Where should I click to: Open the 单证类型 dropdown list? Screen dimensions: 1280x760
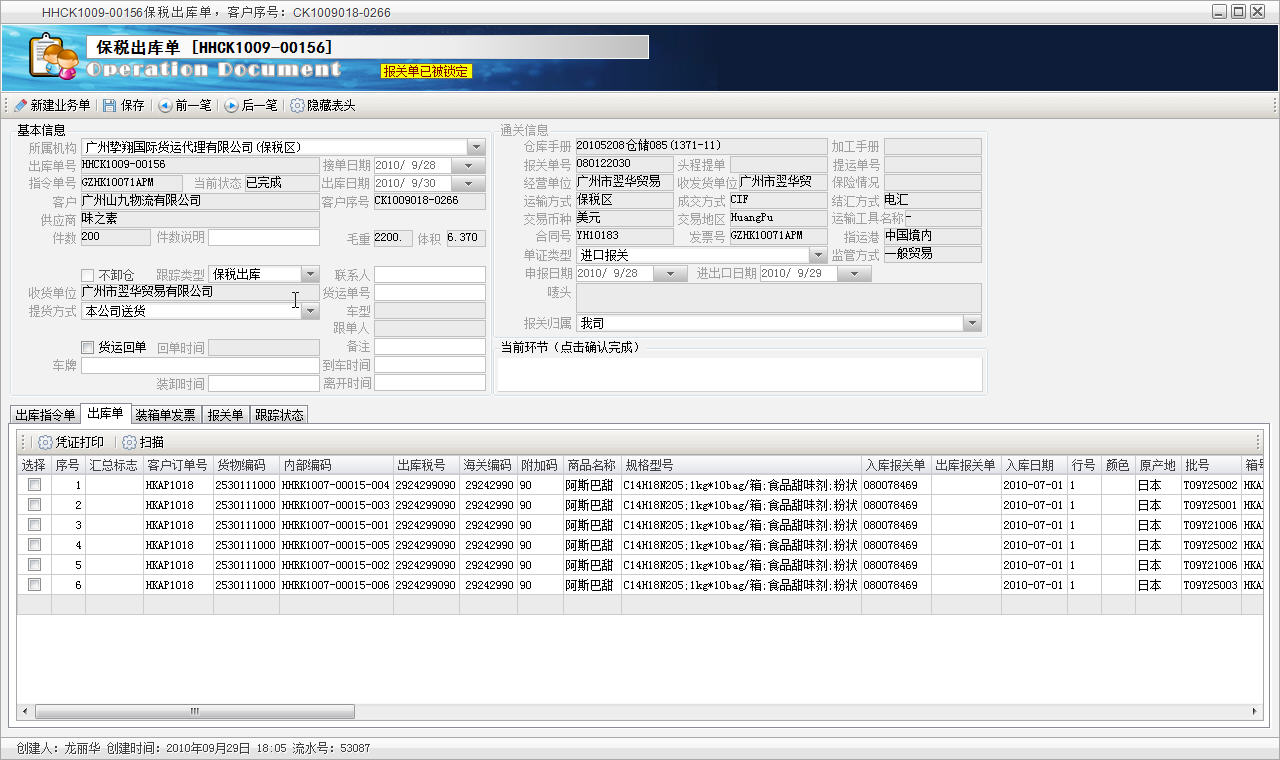817,256
